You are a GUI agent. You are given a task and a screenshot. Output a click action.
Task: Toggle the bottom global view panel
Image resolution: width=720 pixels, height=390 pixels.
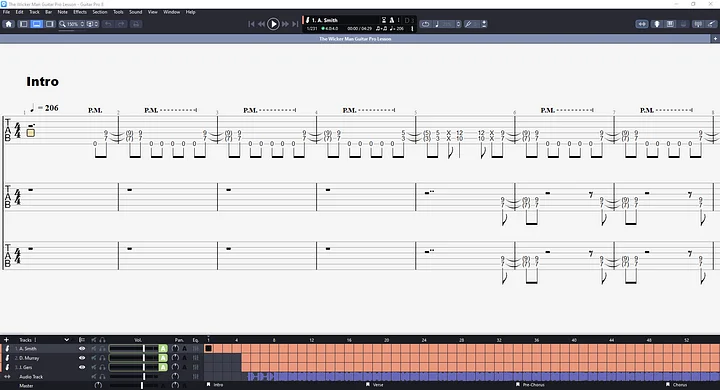36,24
